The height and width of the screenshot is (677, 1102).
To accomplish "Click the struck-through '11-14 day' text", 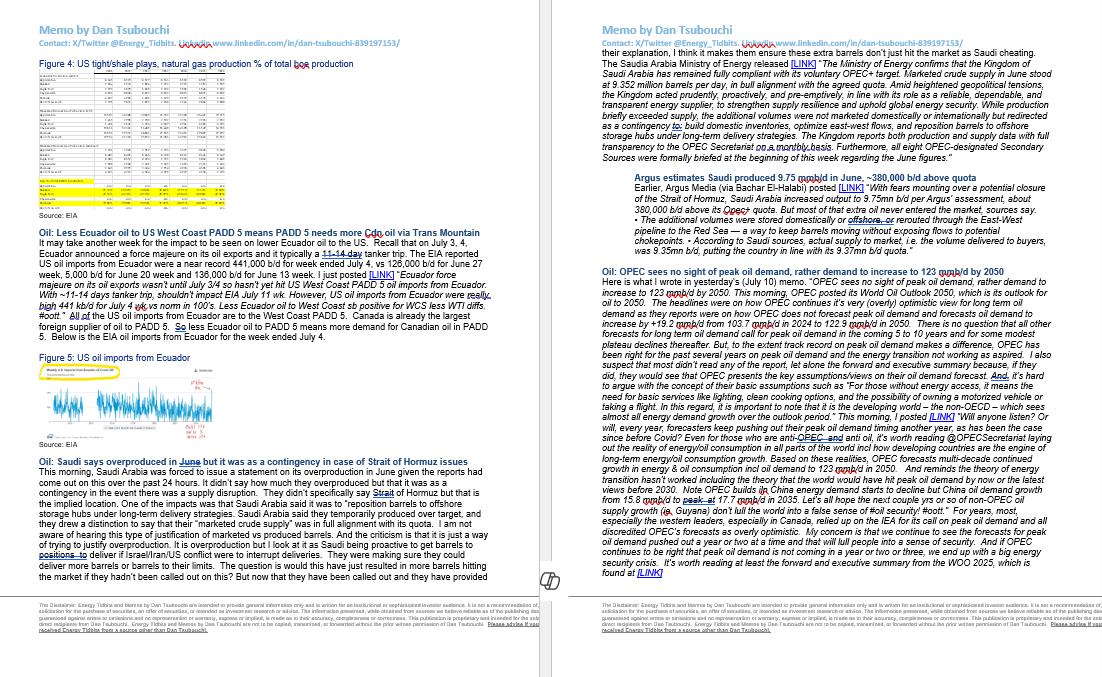I will point(342,254).
